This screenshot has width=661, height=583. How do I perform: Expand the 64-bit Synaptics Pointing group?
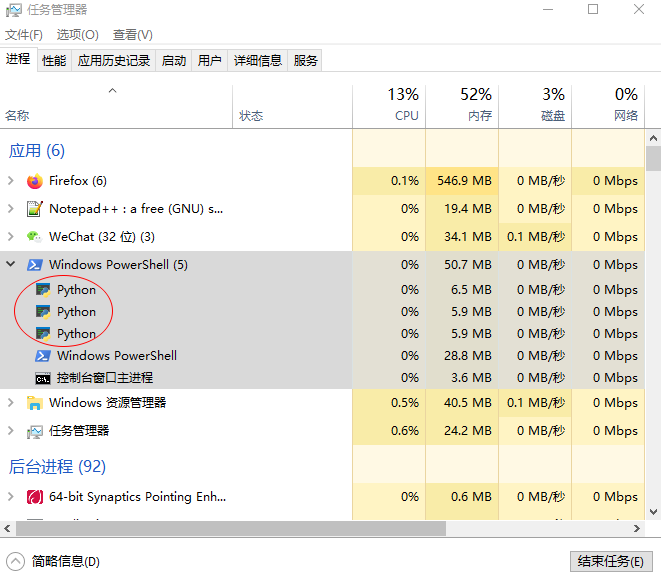11,497
